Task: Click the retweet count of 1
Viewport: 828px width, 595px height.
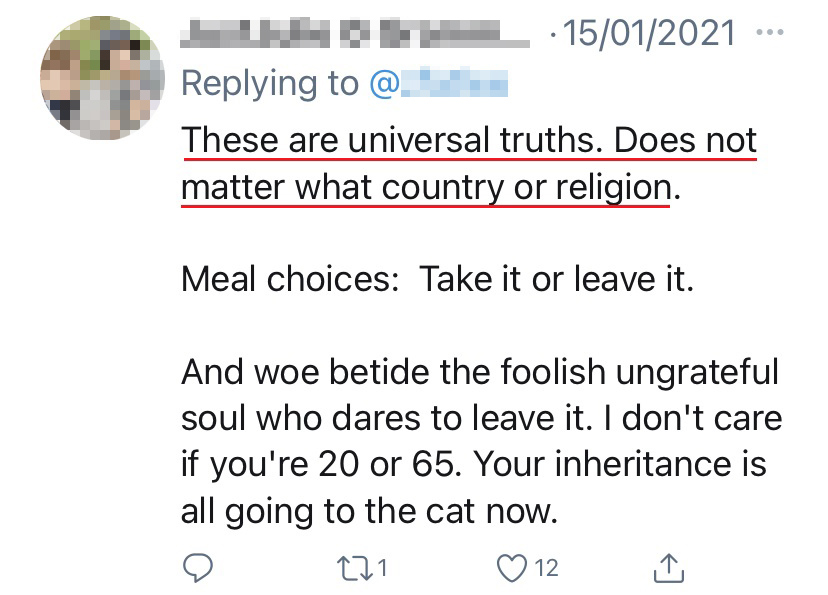Action: click(x=383, y=569)
